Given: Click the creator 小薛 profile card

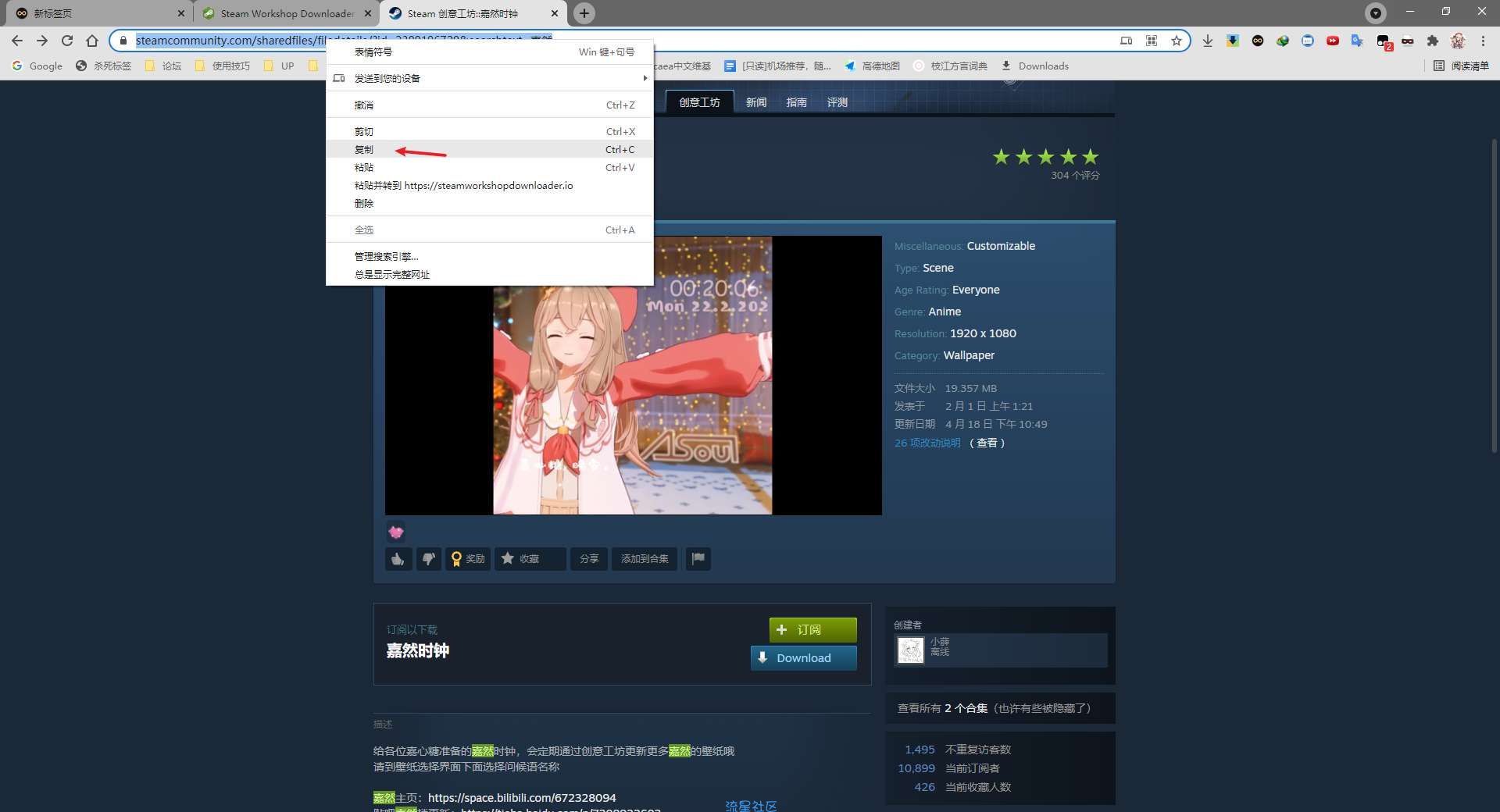Looking at the screenshot, I should point(1000,650).
